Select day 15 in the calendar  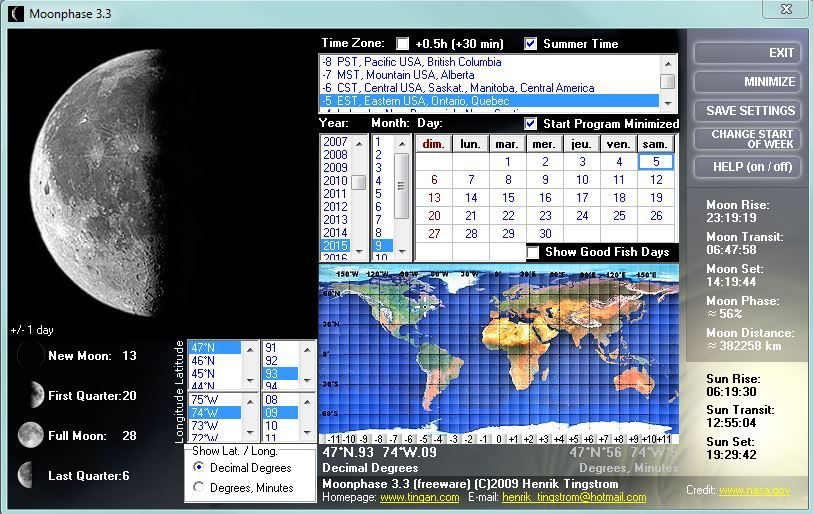(x=508, y=198)
